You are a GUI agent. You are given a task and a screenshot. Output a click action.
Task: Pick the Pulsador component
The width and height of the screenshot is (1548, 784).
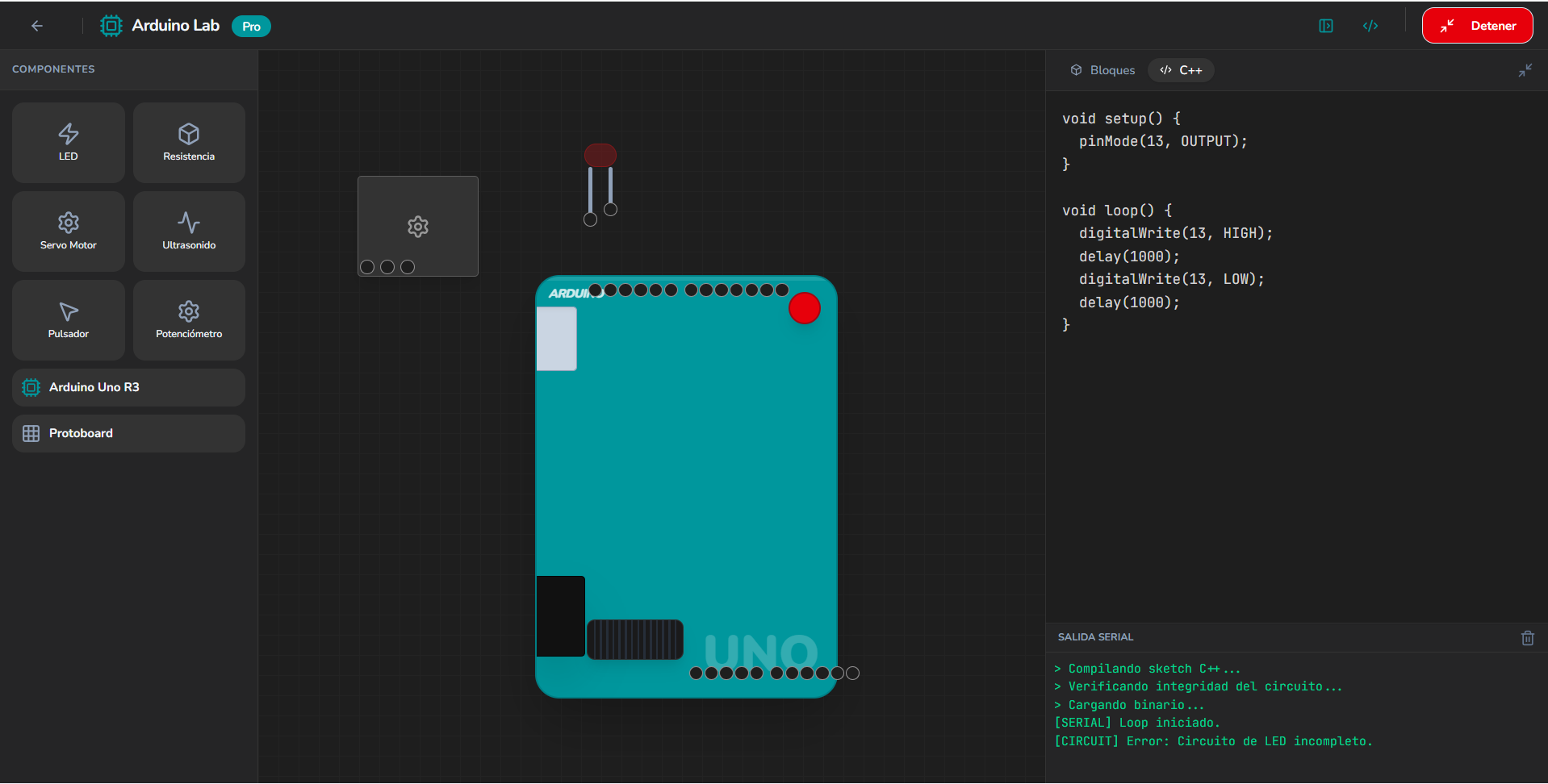point(69,319)
